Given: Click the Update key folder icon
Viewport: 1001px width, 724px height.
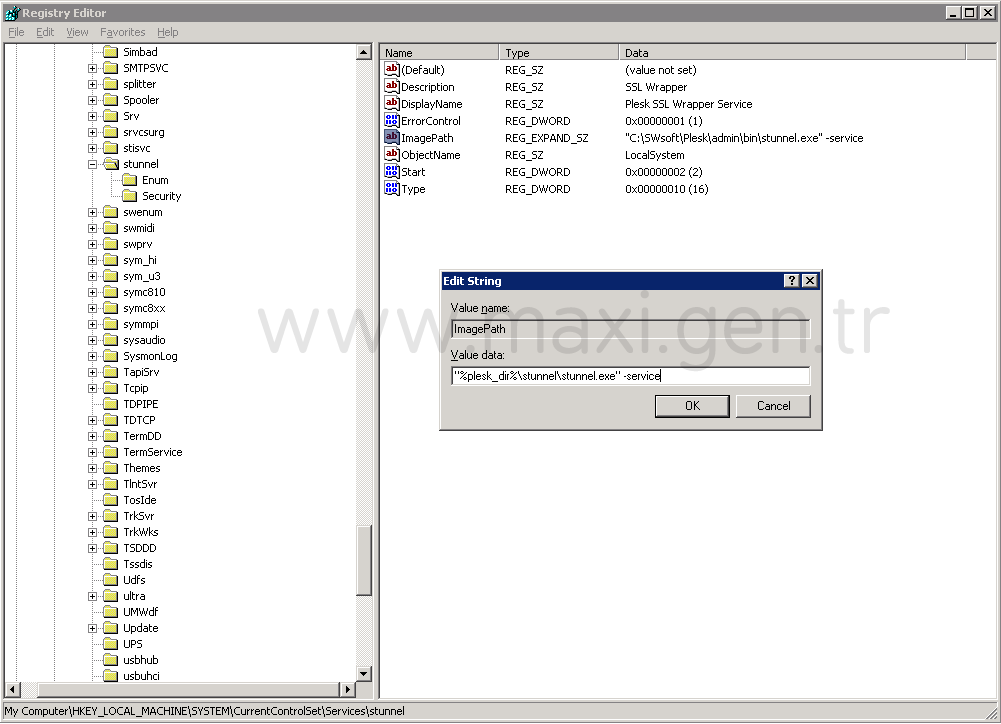Looking at the screenshot, I should pos(111,628).
